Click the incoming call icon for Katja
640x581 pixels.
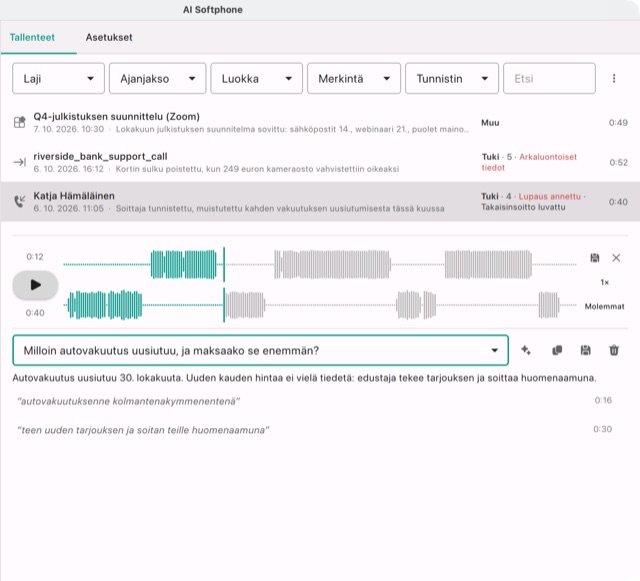(x=19, y=201)
